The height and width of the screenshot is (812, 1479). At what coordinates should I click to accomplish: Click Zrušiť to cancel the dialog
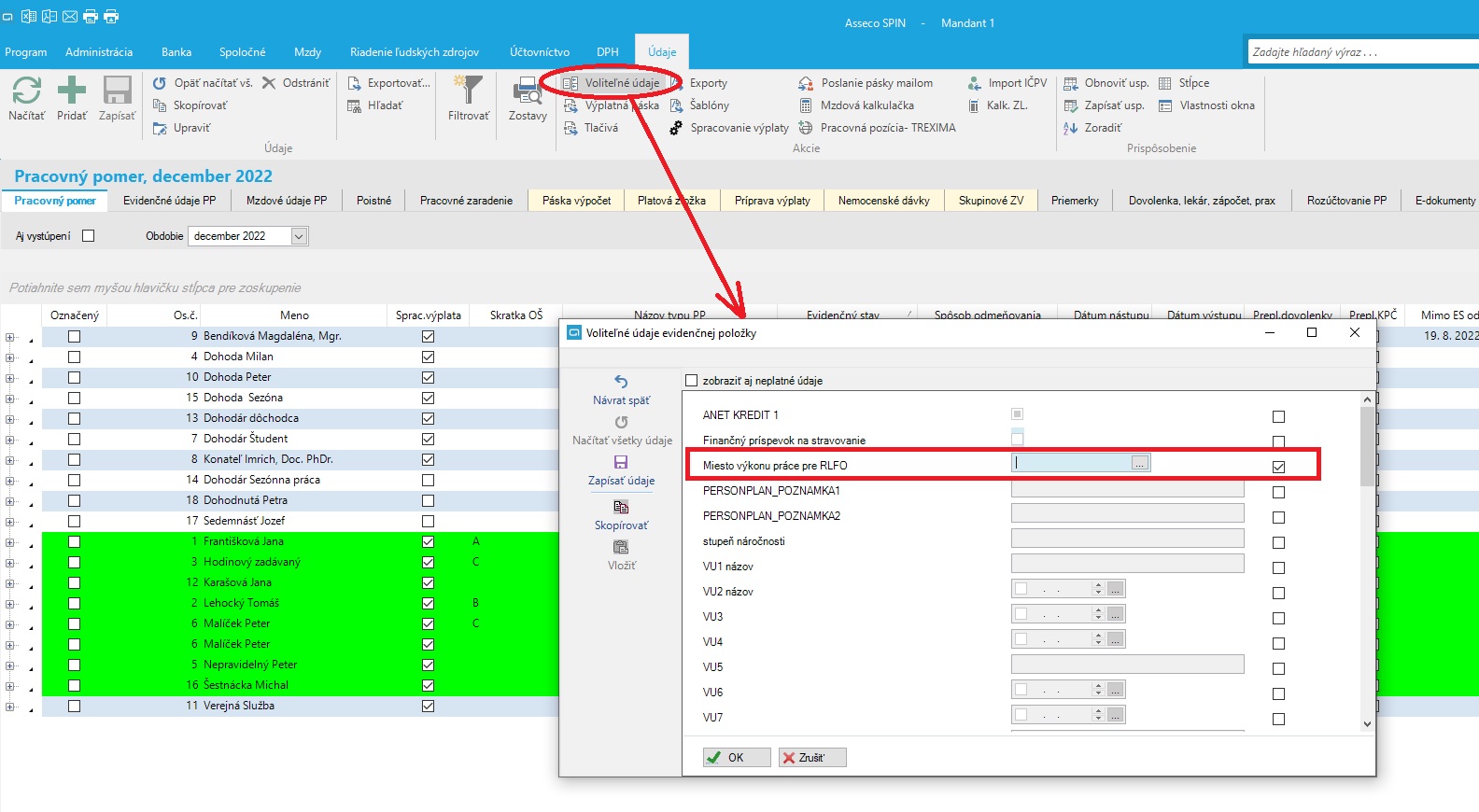point(812,757)
